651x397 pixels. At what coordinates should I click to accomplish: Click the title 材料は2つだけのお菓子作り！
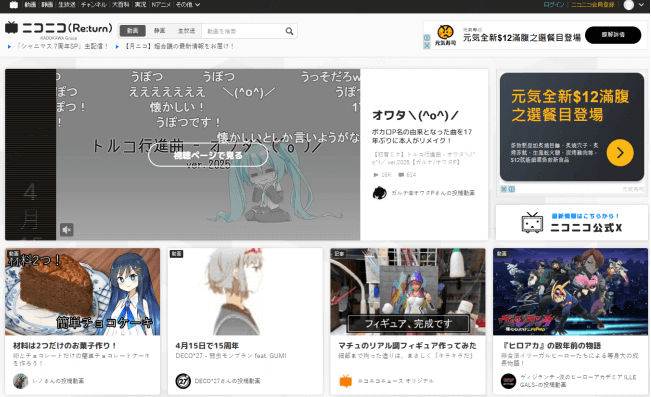65,346
